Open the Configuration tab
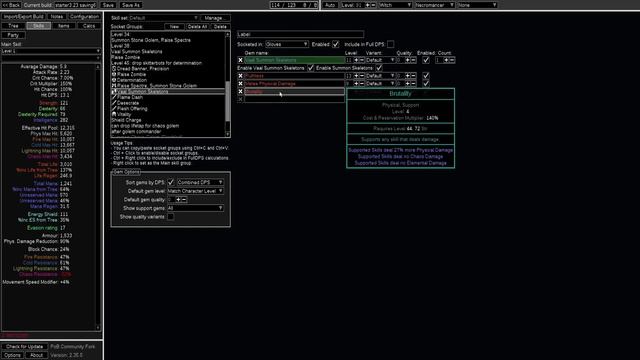Viewport: 640px width, 360px height. (84, 17)
